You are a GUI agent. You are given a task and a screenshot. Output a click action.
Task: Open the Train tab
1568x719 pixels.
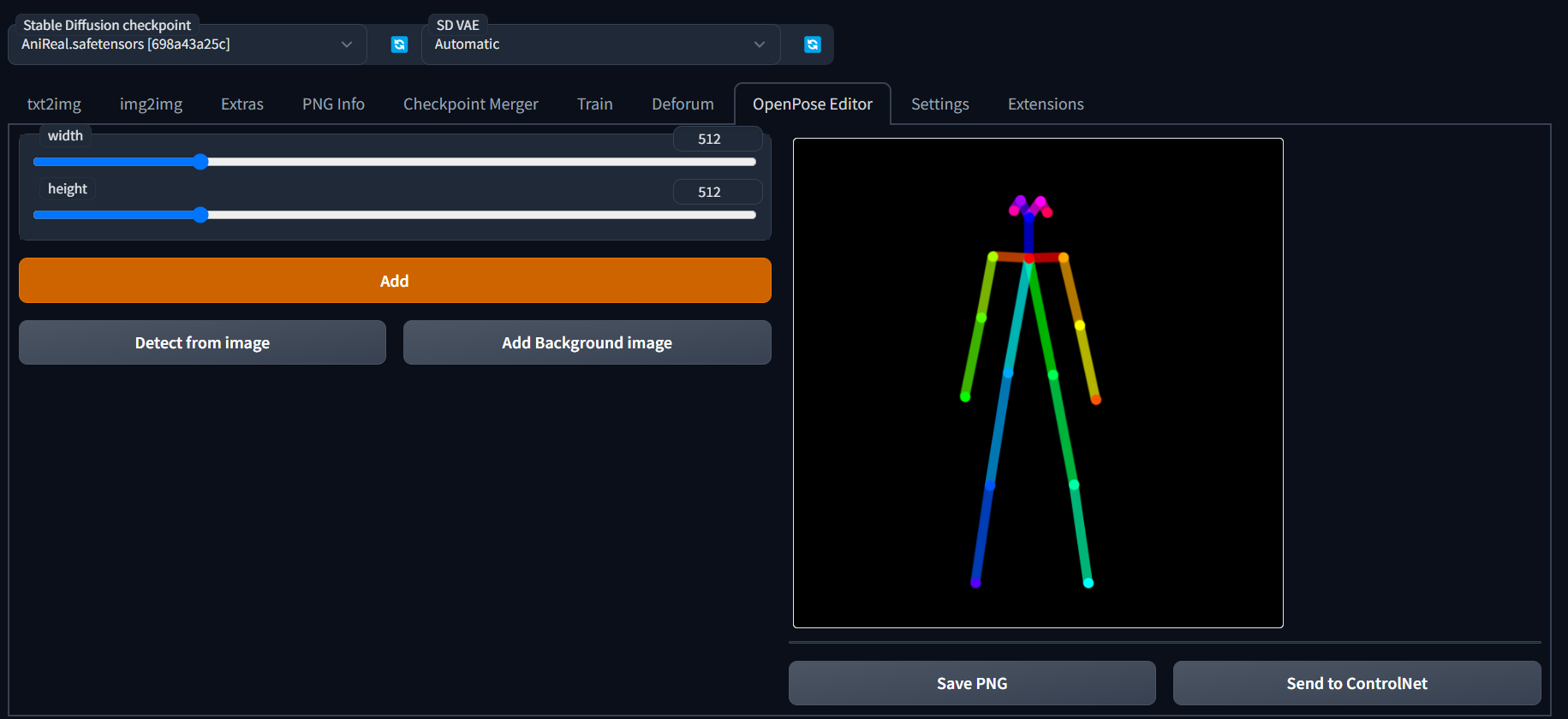[x=595, y=104]
